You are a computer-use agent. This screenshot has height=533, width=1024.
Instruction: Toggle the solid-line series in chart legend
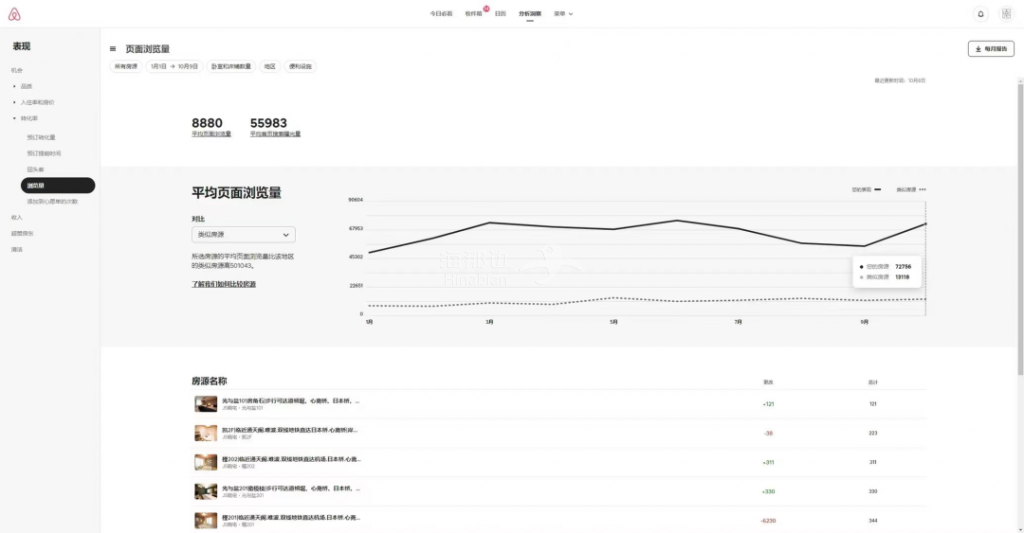tap(866, 189)
